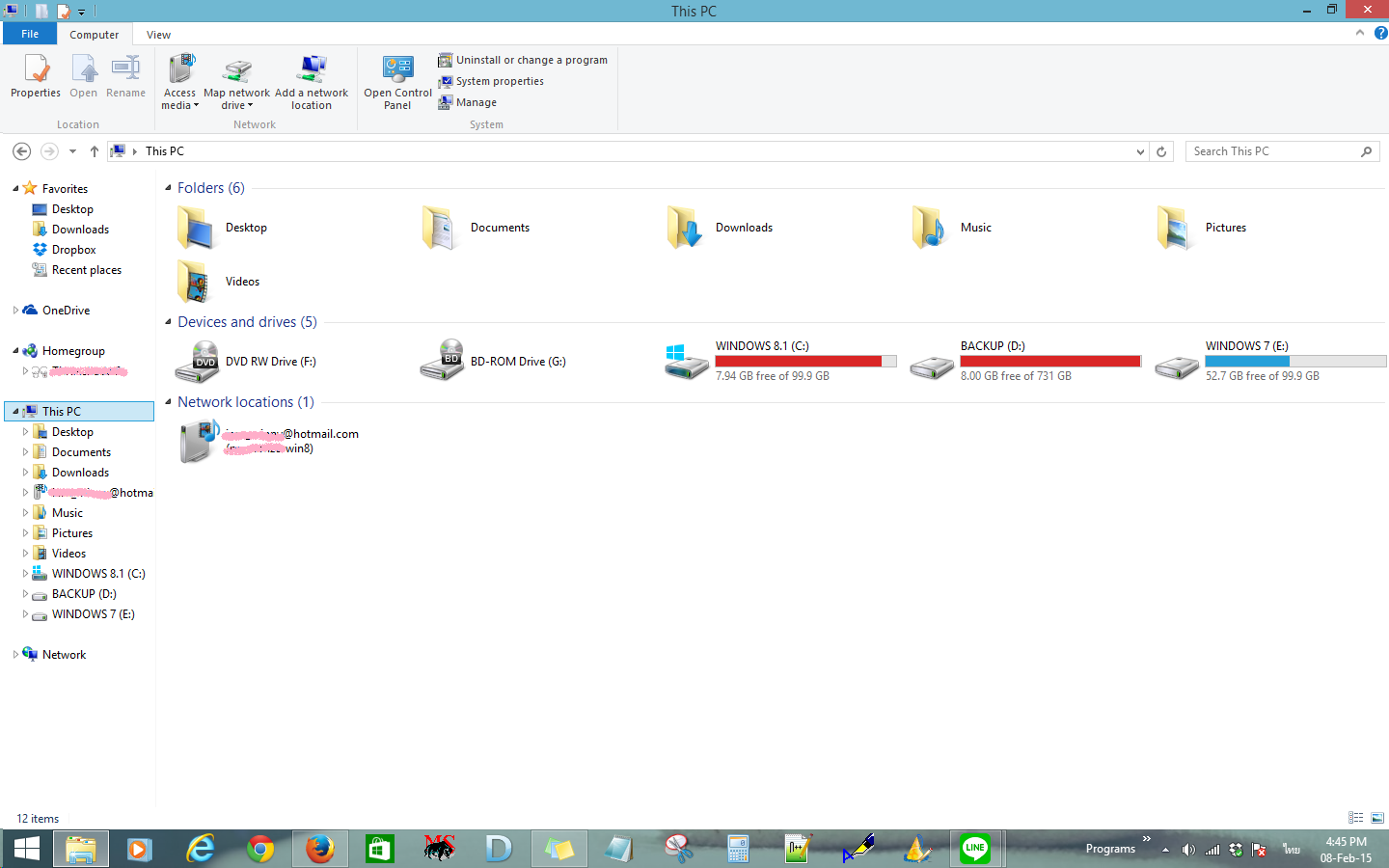Select BACKUP (D:) in navigation tree
This screenshot has width=1389, height=868.
pyautogui.click(x=73, y=594)
